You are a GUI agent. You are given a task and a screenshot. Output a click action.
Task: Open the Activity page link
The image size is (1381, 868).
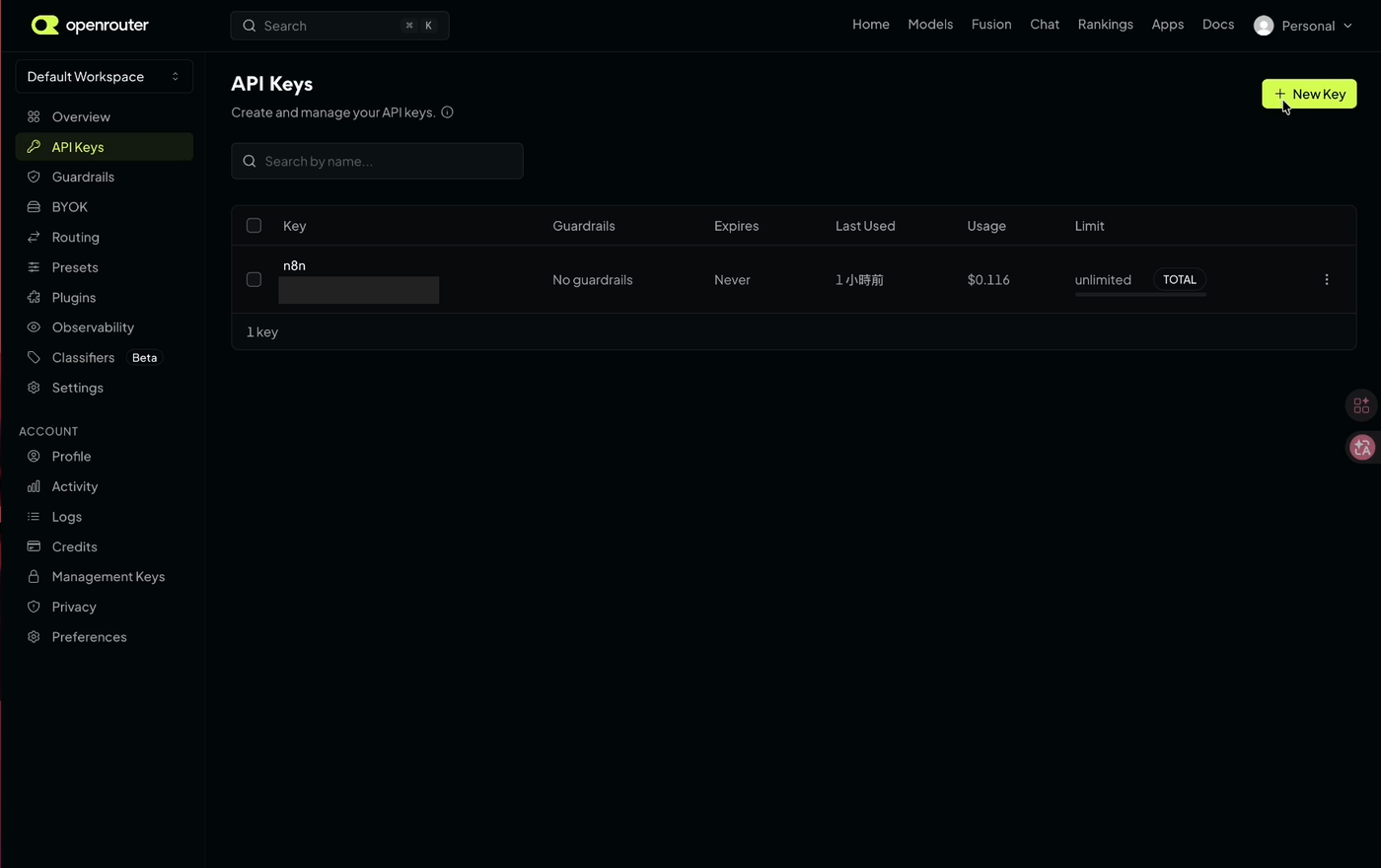105,486
